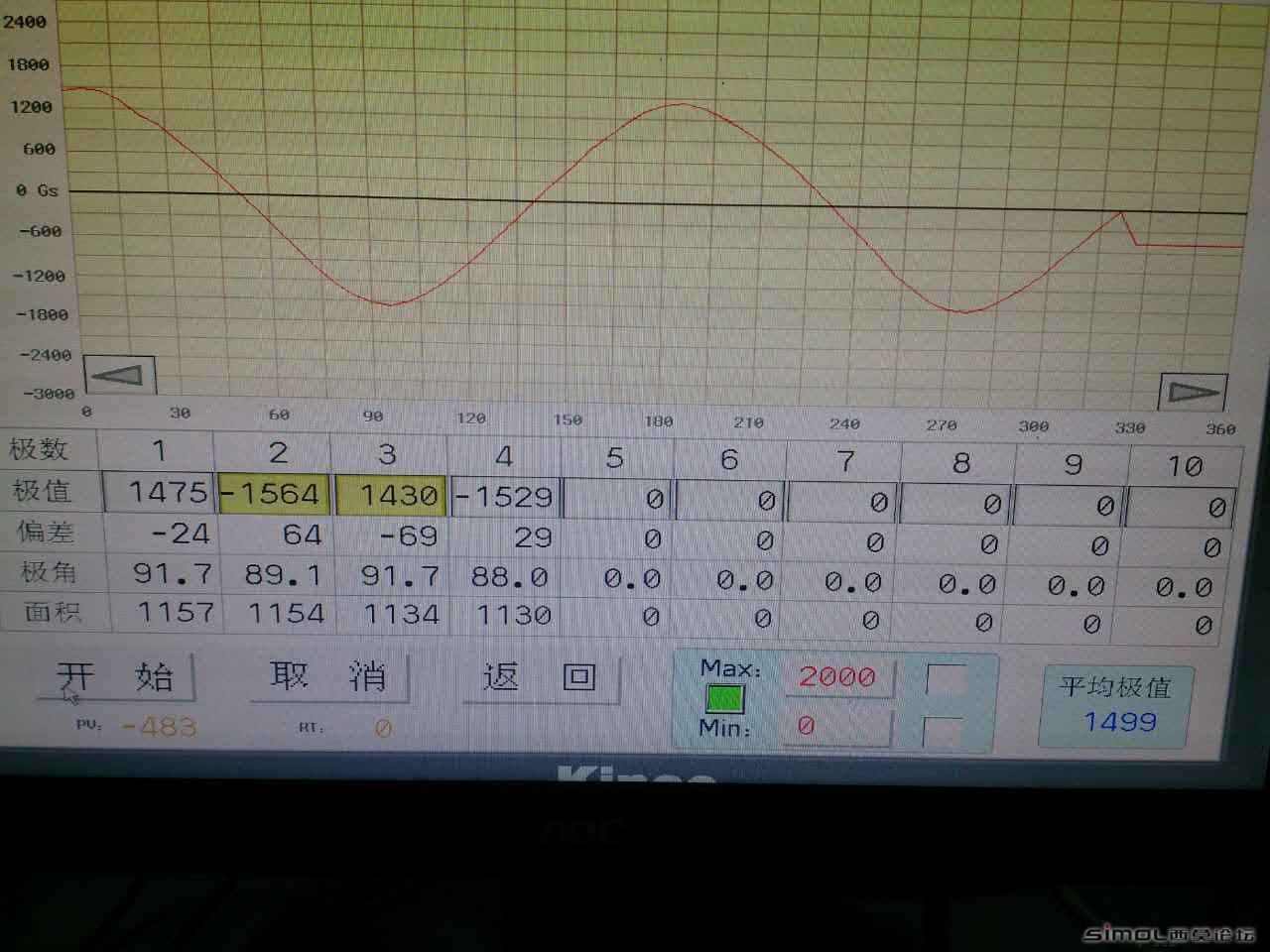Click the 偏差 row header

[x=46, y=532]
